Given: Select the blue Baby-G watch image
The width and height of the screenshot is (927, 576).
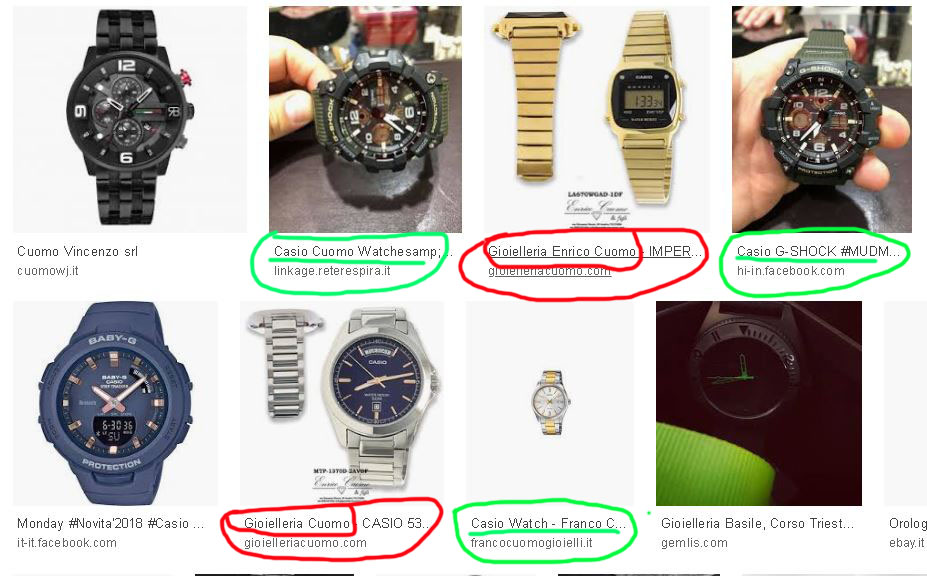Looking at the screenshot, I should 115,403.
